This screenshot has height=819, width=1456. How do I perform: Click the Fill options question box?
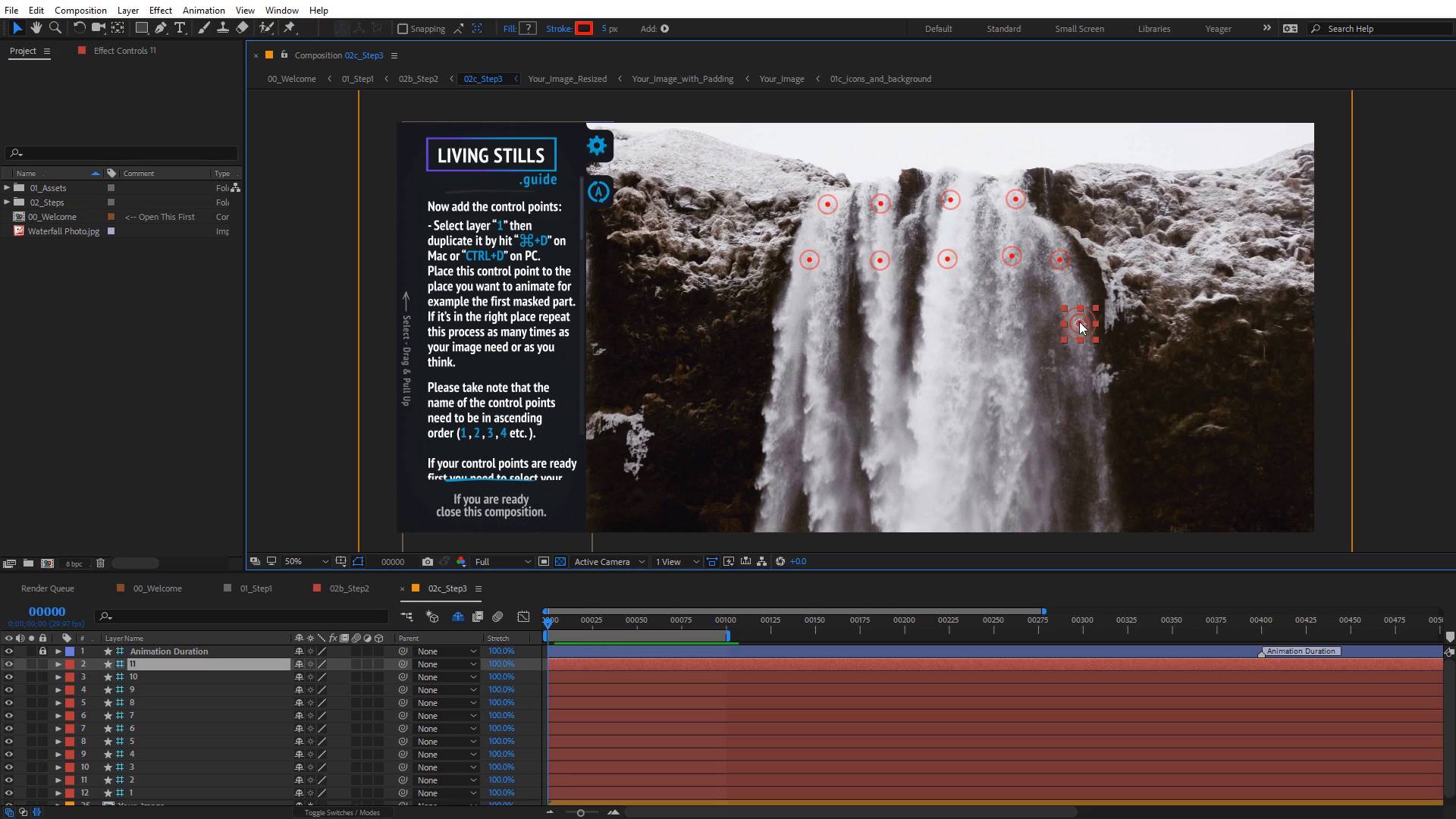(528, 29)
